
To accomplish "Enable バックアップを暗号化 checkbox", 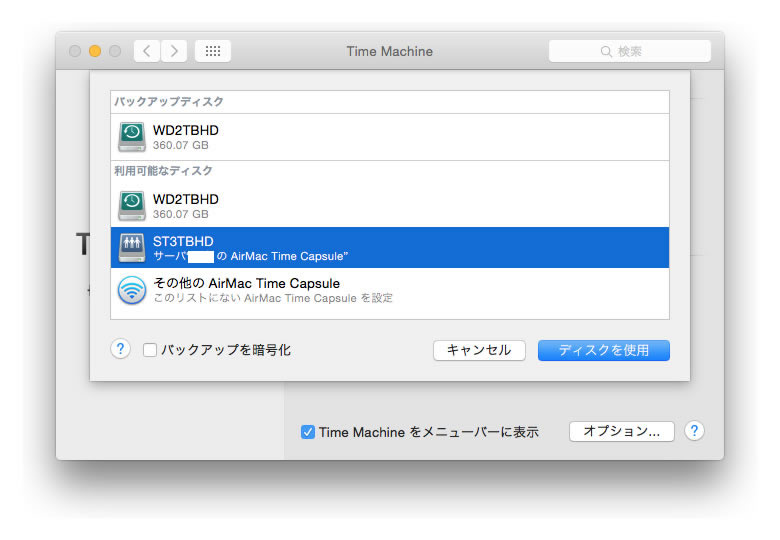I will [150, 350].
